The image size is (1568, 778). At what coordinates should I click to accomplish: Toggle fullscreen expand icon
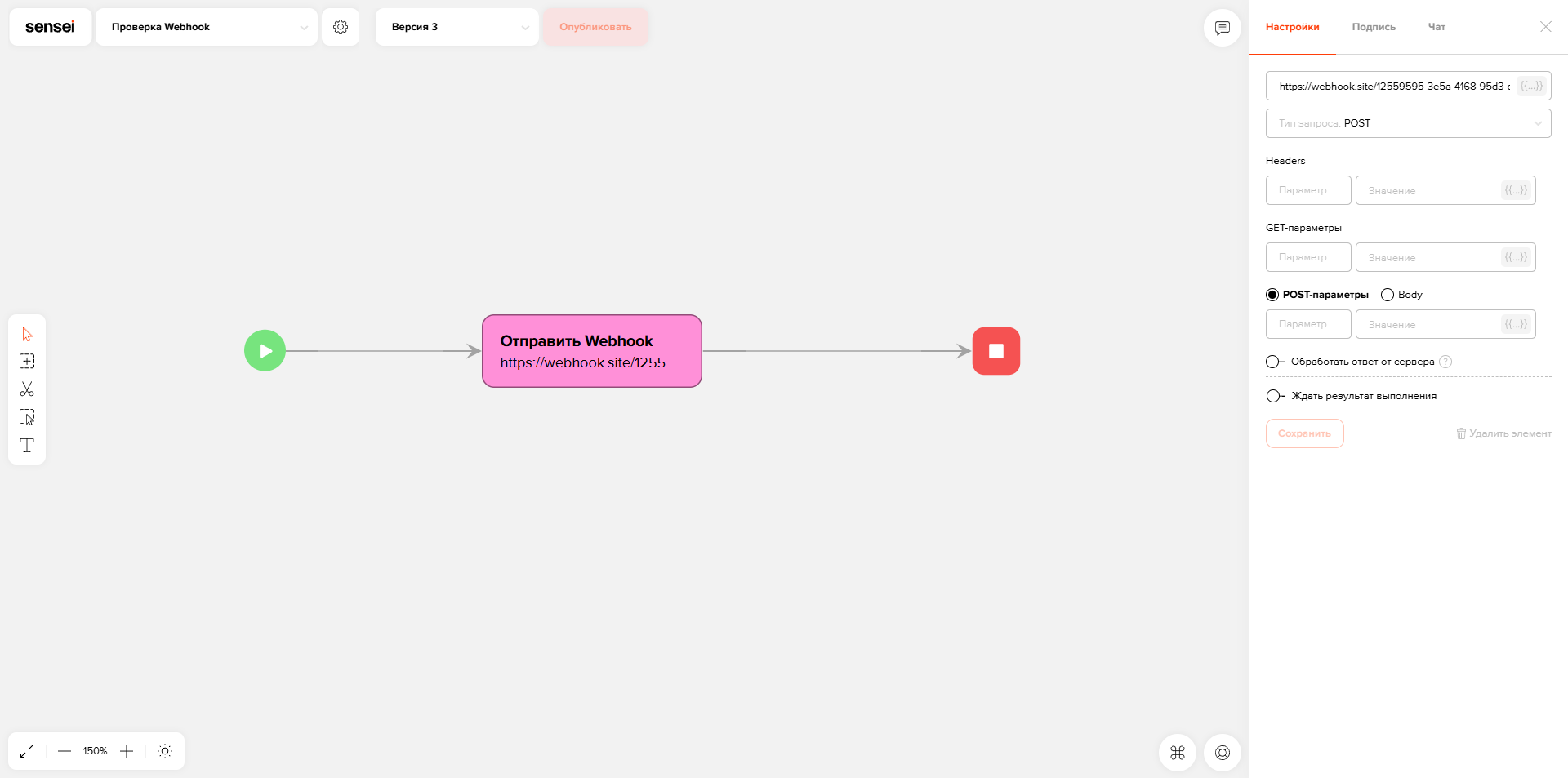click(27, 751)
